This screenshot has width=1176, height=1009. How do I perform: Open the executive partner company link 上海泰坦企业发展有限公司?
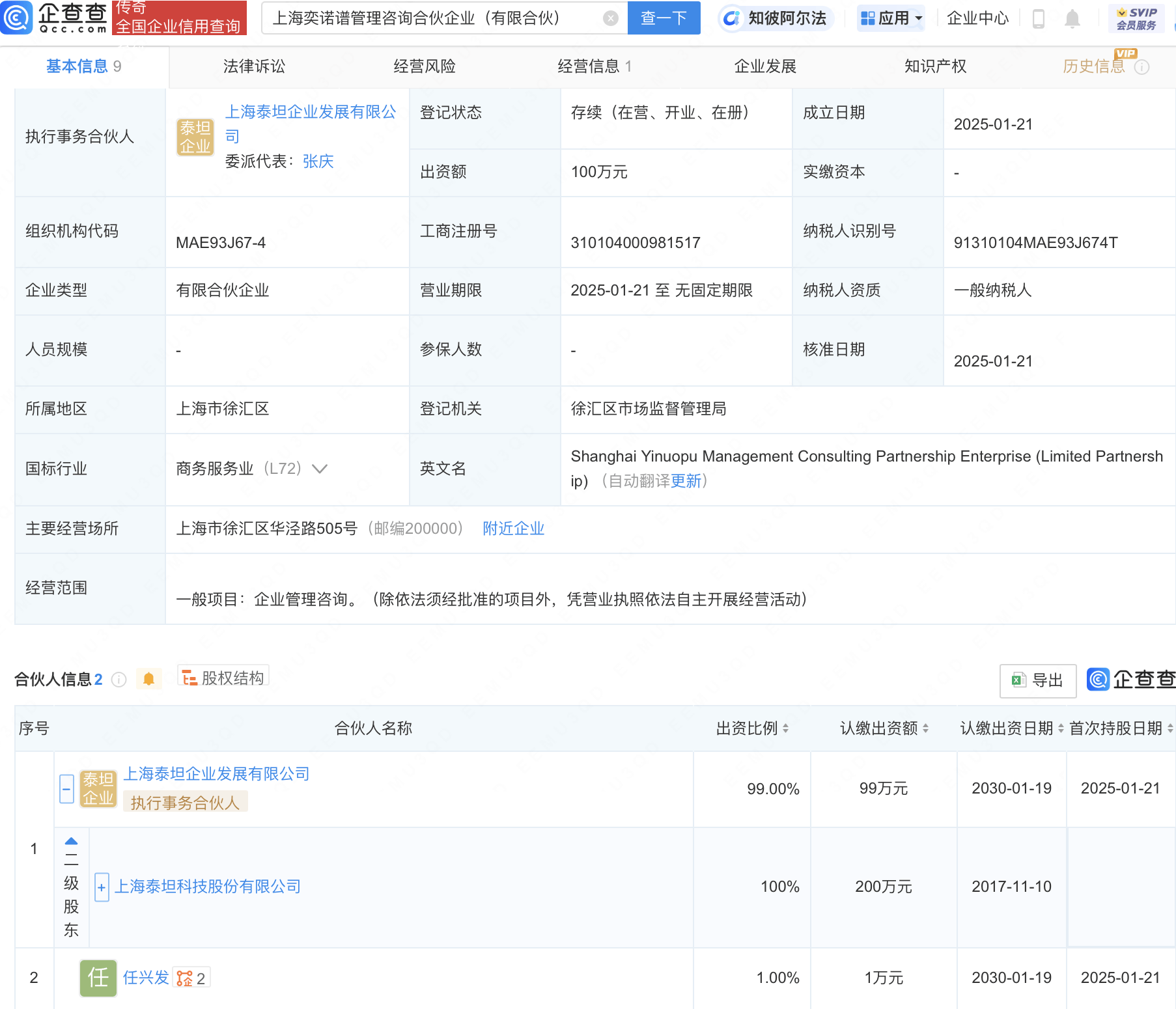(x=311, y=124)
